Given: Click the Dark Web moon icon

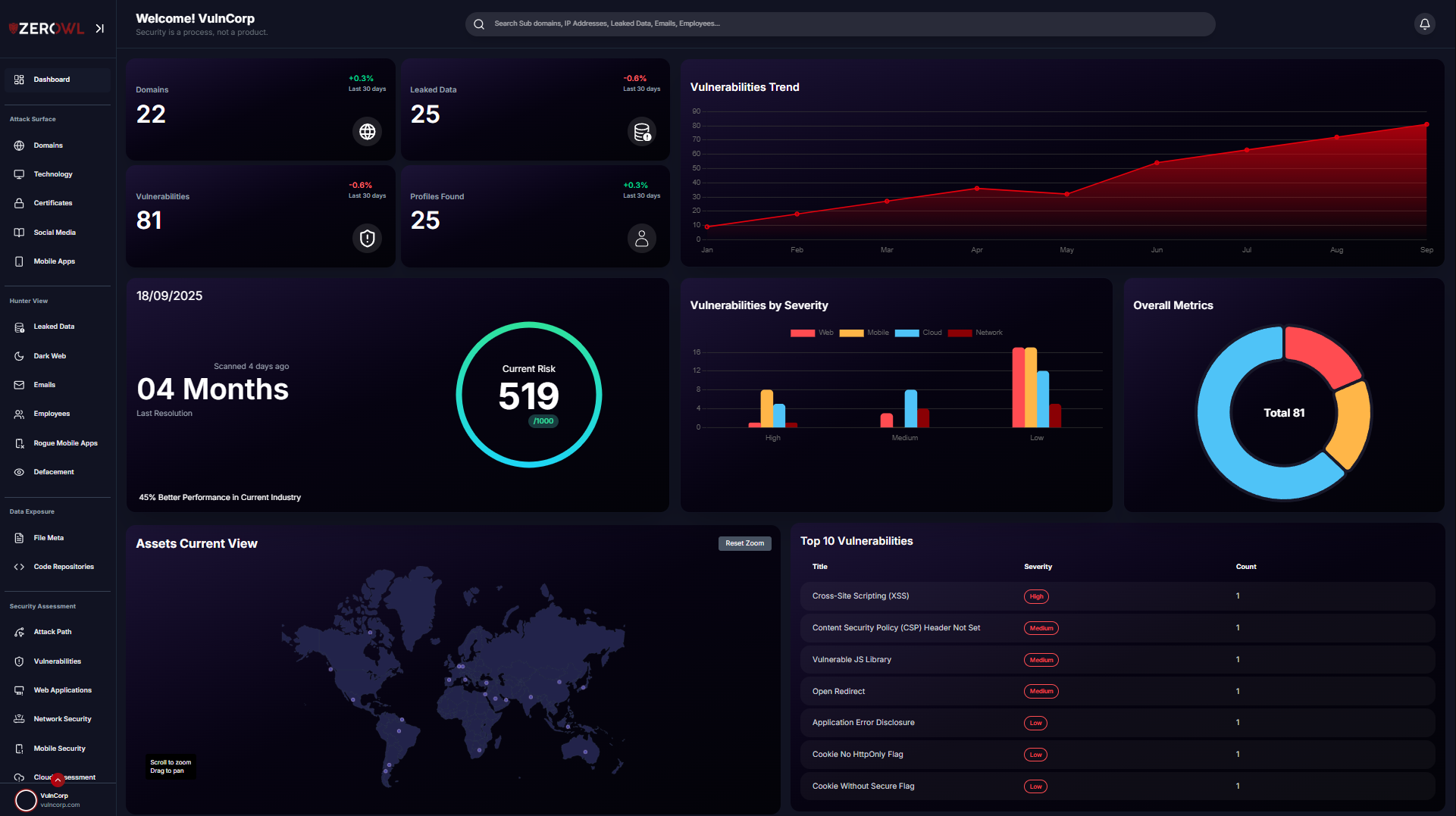Looking at the screenshot, I should click(x=20, y=356).
